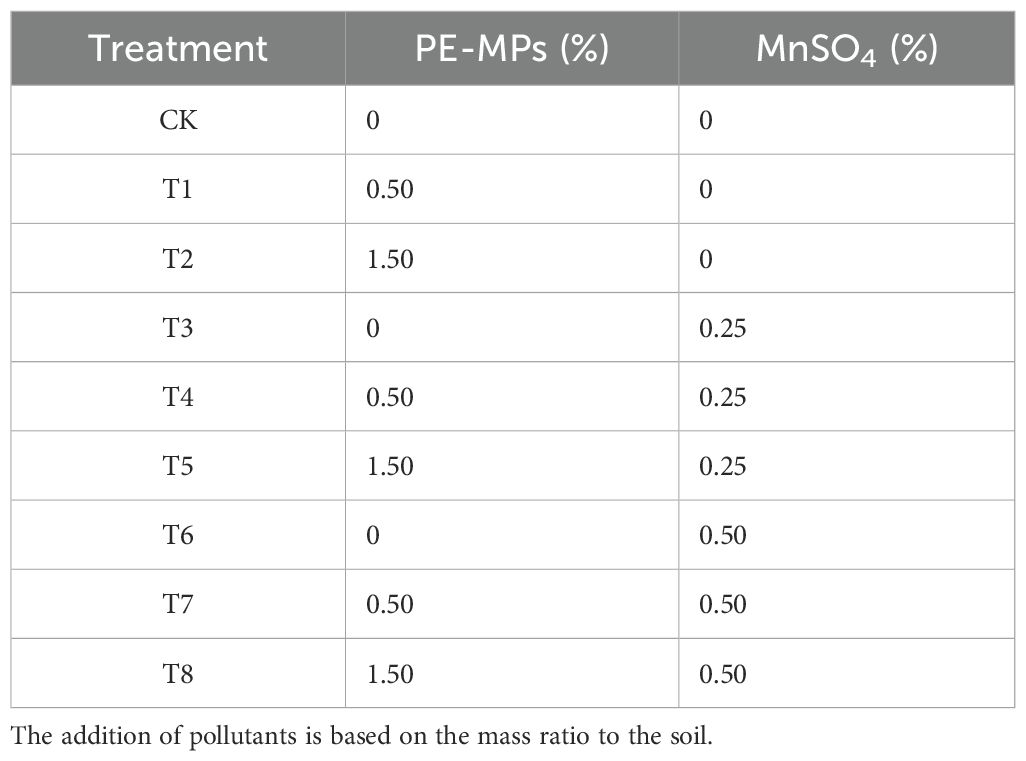Click the PE-MPs value in row T2
This screenshot has width=1026, height=761.
coord(390,259)
